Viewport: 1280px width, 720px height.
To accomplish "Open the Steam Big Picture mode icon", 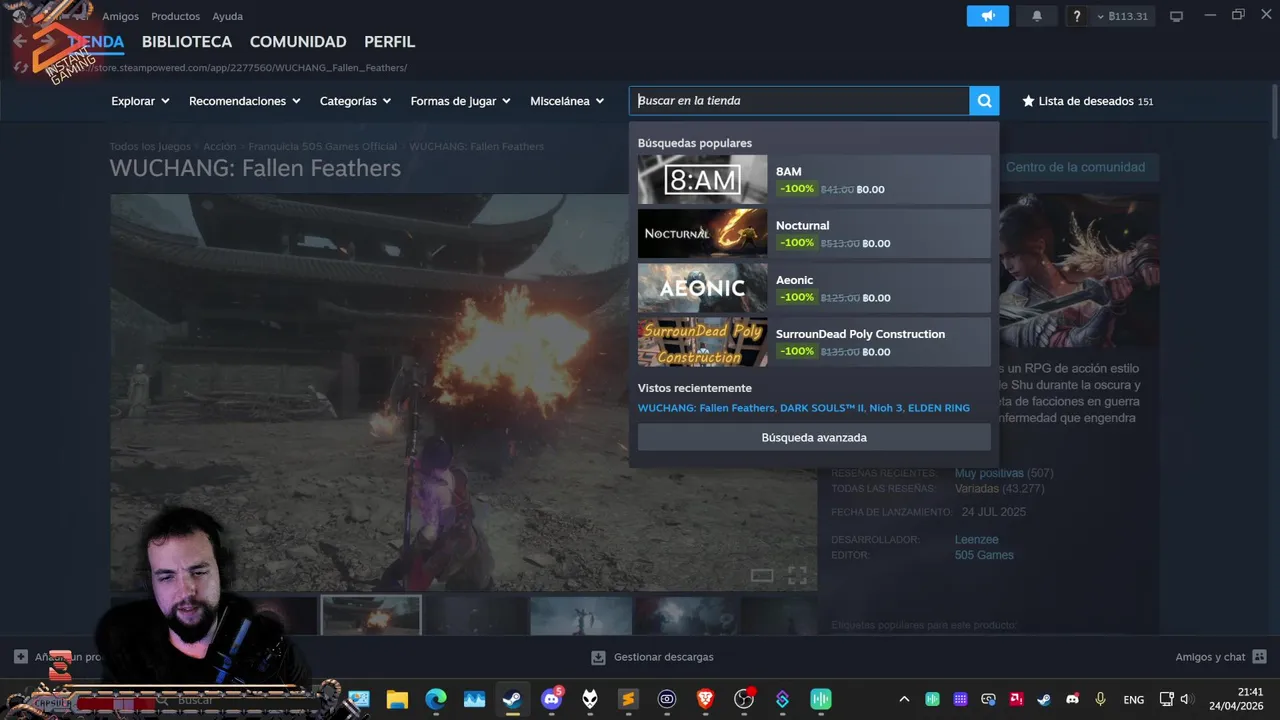I will [1176, 16].
